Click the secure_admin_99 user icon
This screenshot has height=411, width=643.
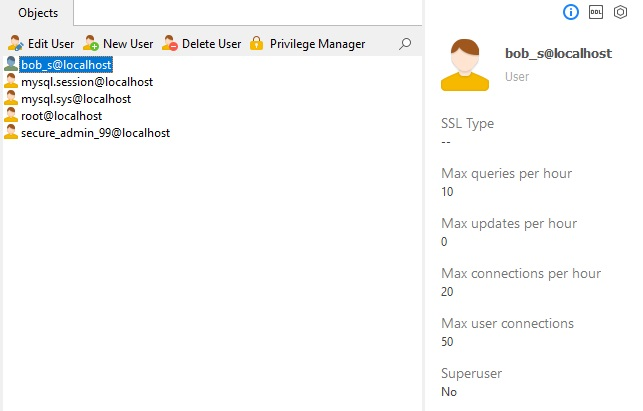11,133
